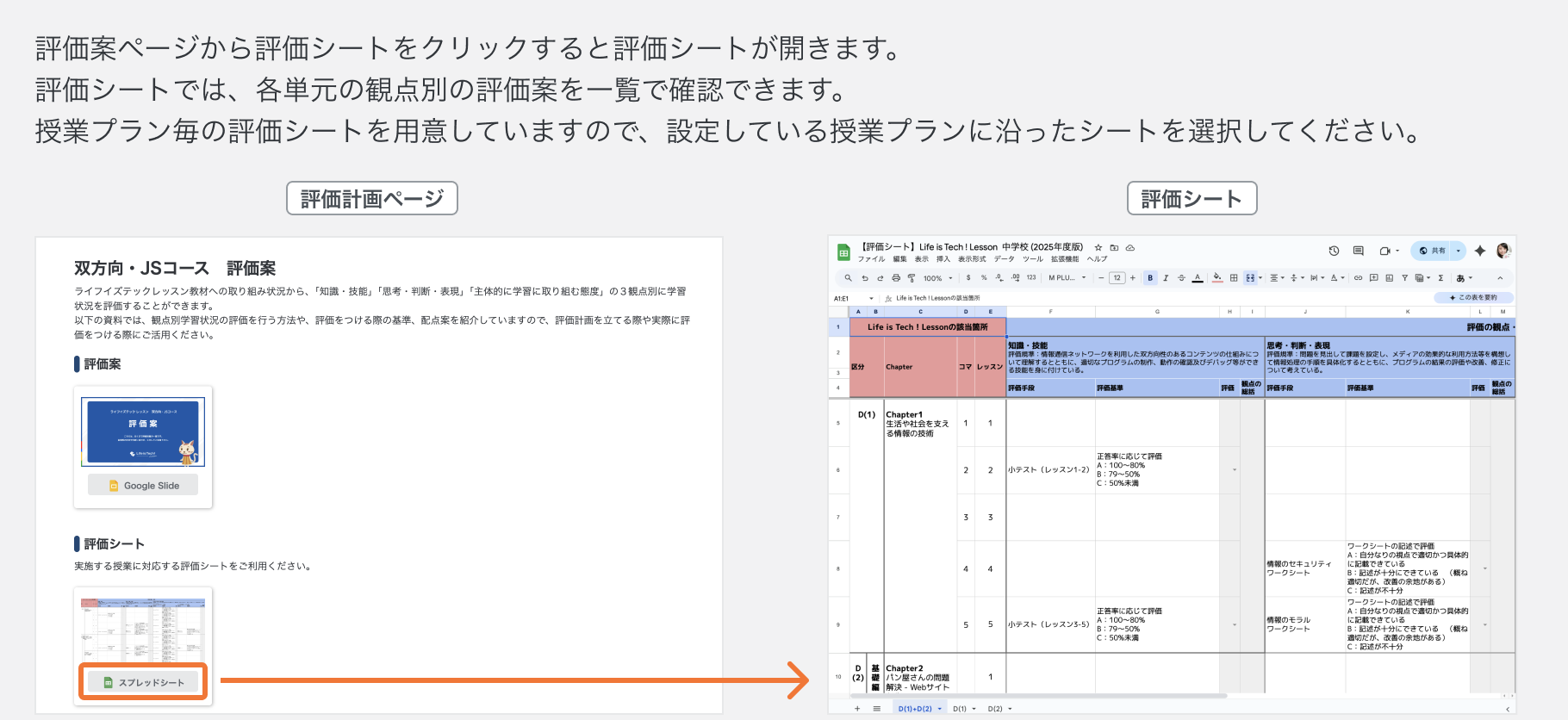Select the paint format tool
This screenshot has height=720, width=1568.
click(x=912, y=277)
